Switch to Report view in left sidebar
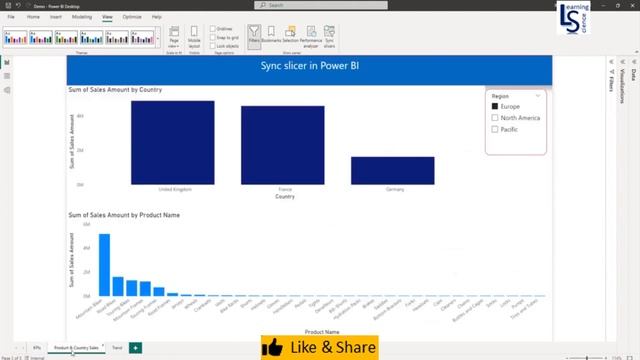Screen dimensions: 640x360 pyautogui.click(x=7, y=62)
